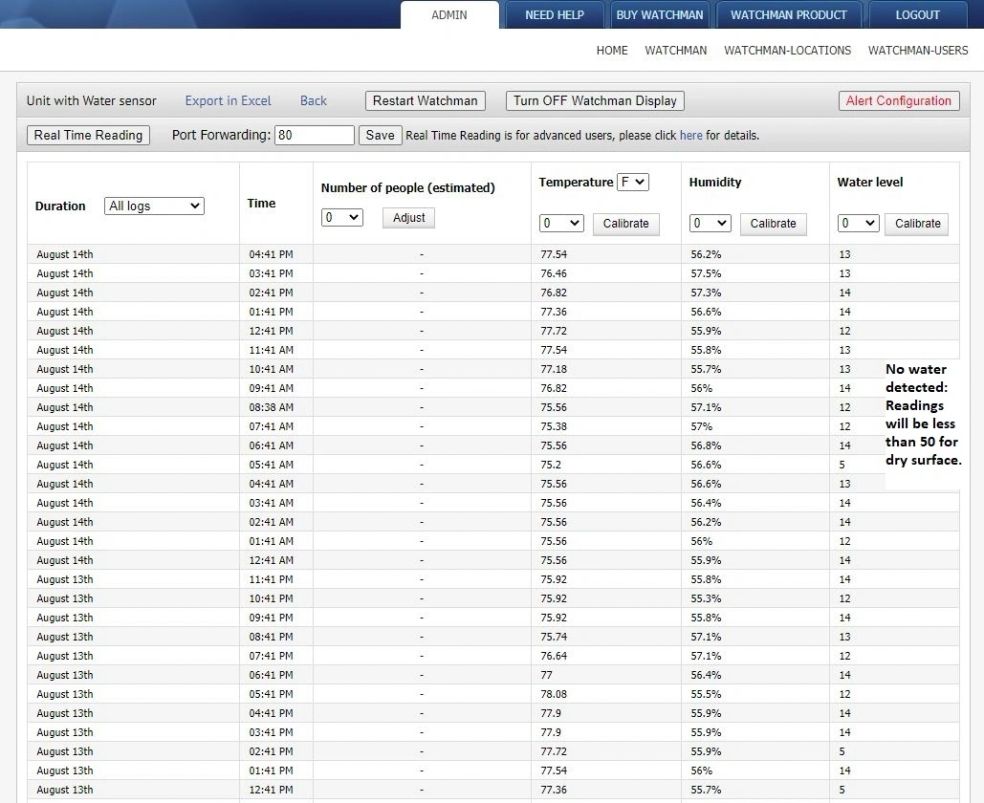Select the 08:38 AM time cell

[271, 407]
